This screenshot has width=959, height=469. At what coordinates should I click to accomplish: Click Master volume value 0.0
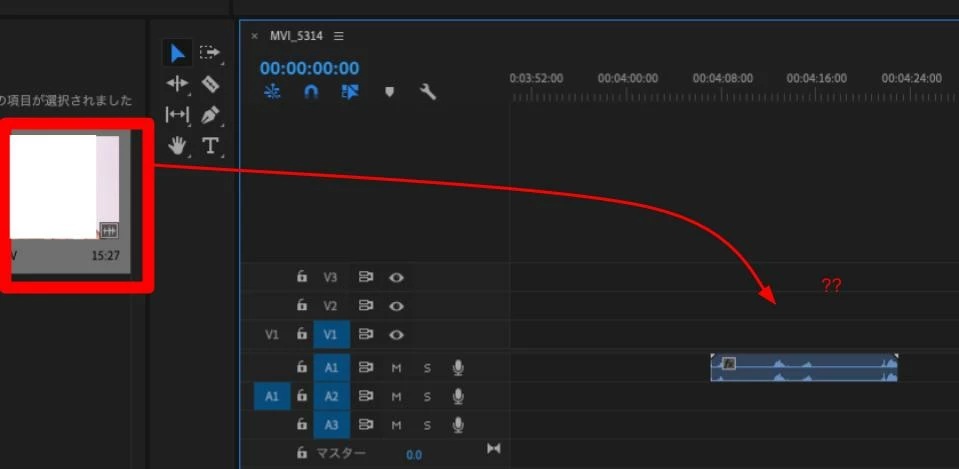(414, 455)
